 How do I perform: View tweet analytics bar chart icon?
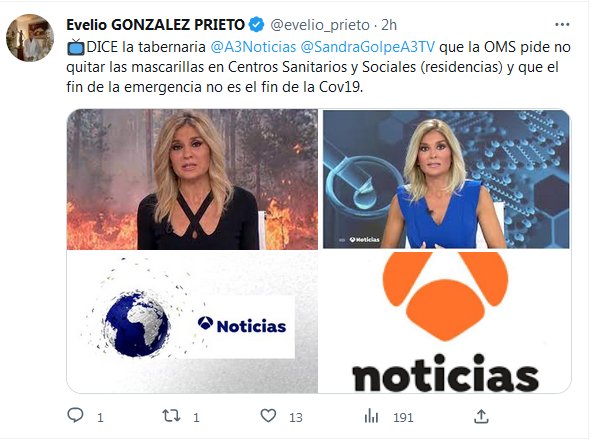(371, 417)
